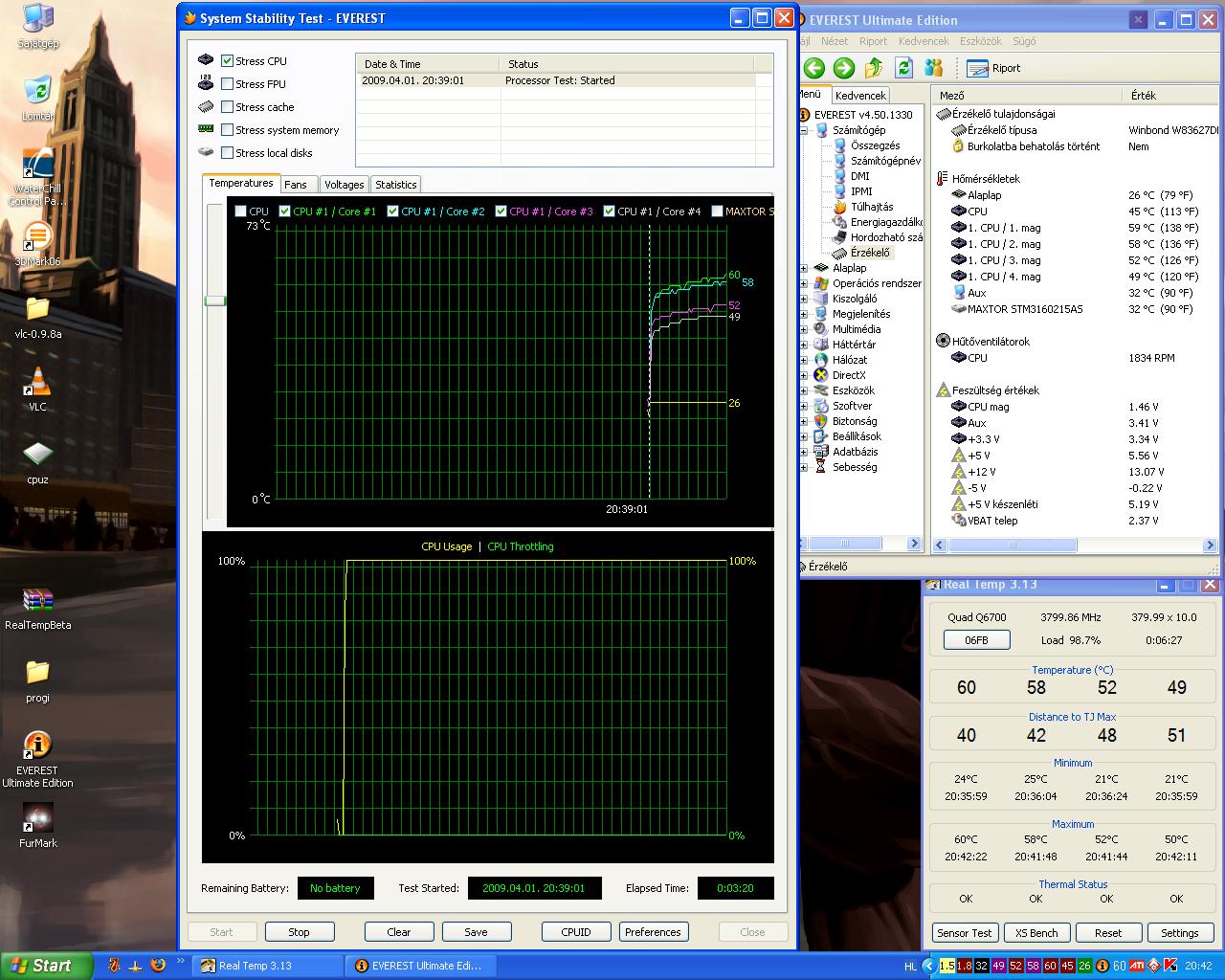
Task: Toggle the CPU #1 / Core #1 graph checkbox
Action: (x=284, y=212)
